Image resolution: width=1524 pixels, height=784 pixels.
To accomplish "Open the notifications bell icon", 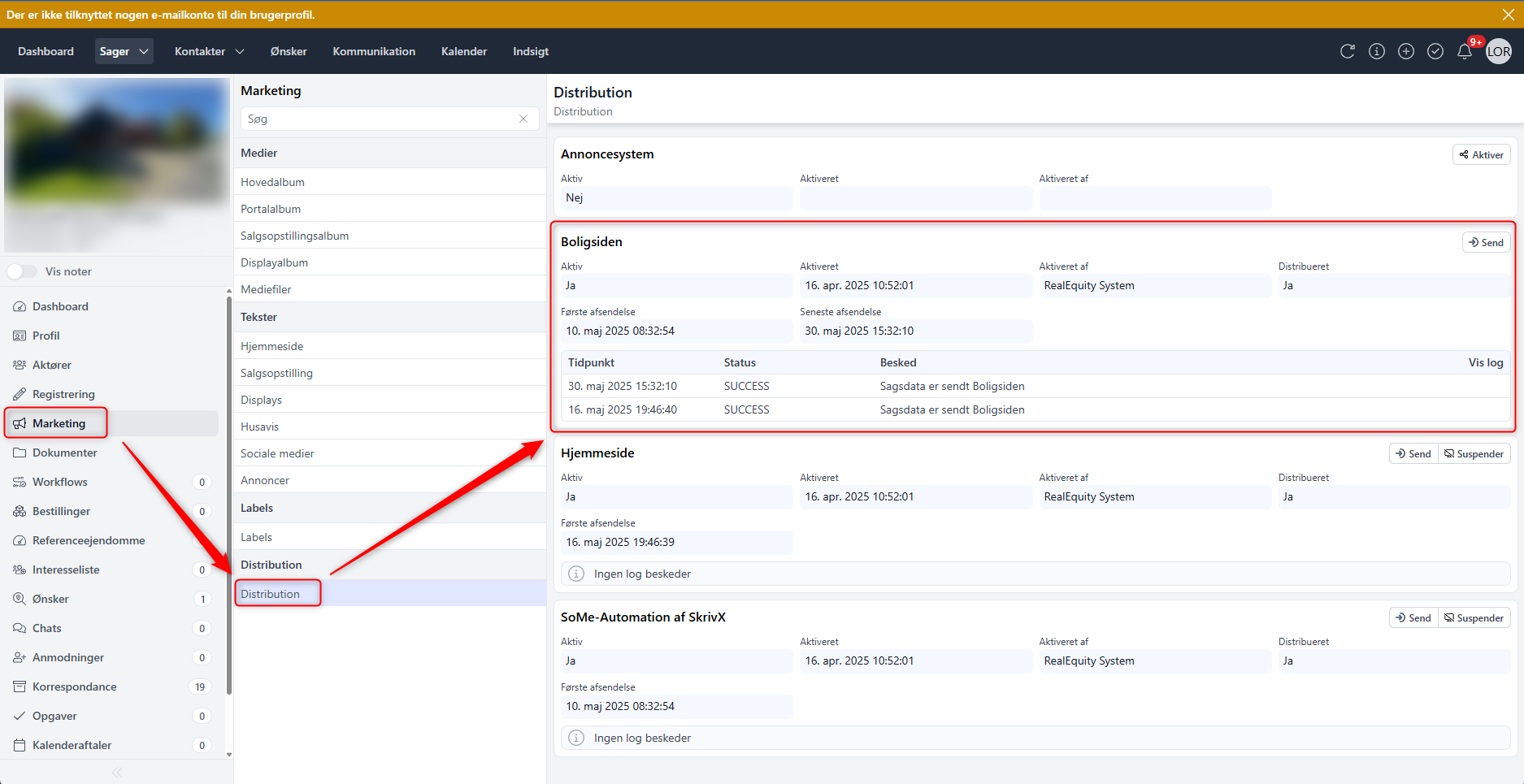I will click(1464, 52).
